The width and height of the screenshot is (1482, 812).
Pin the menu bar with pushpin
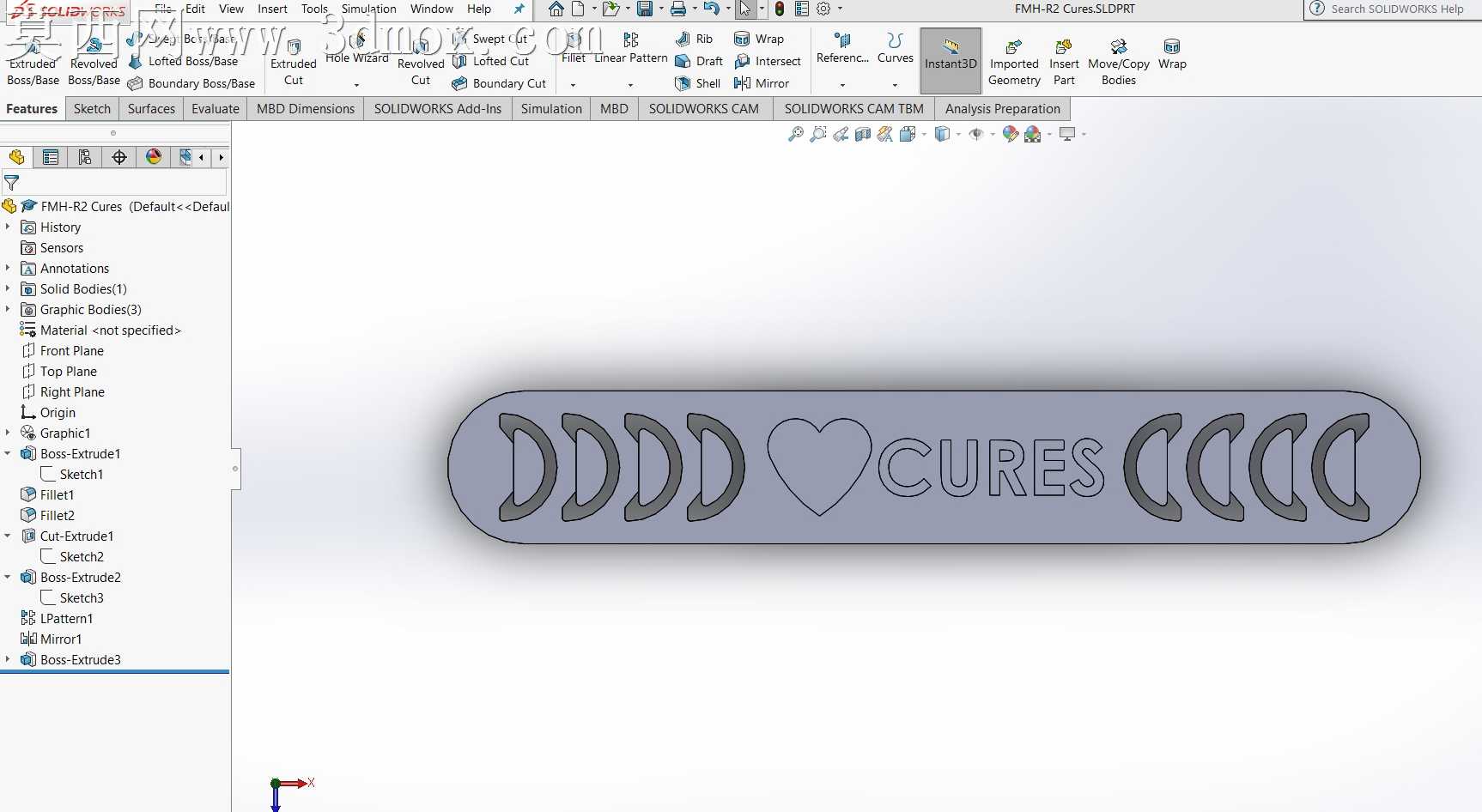click(x=519, y=9)
